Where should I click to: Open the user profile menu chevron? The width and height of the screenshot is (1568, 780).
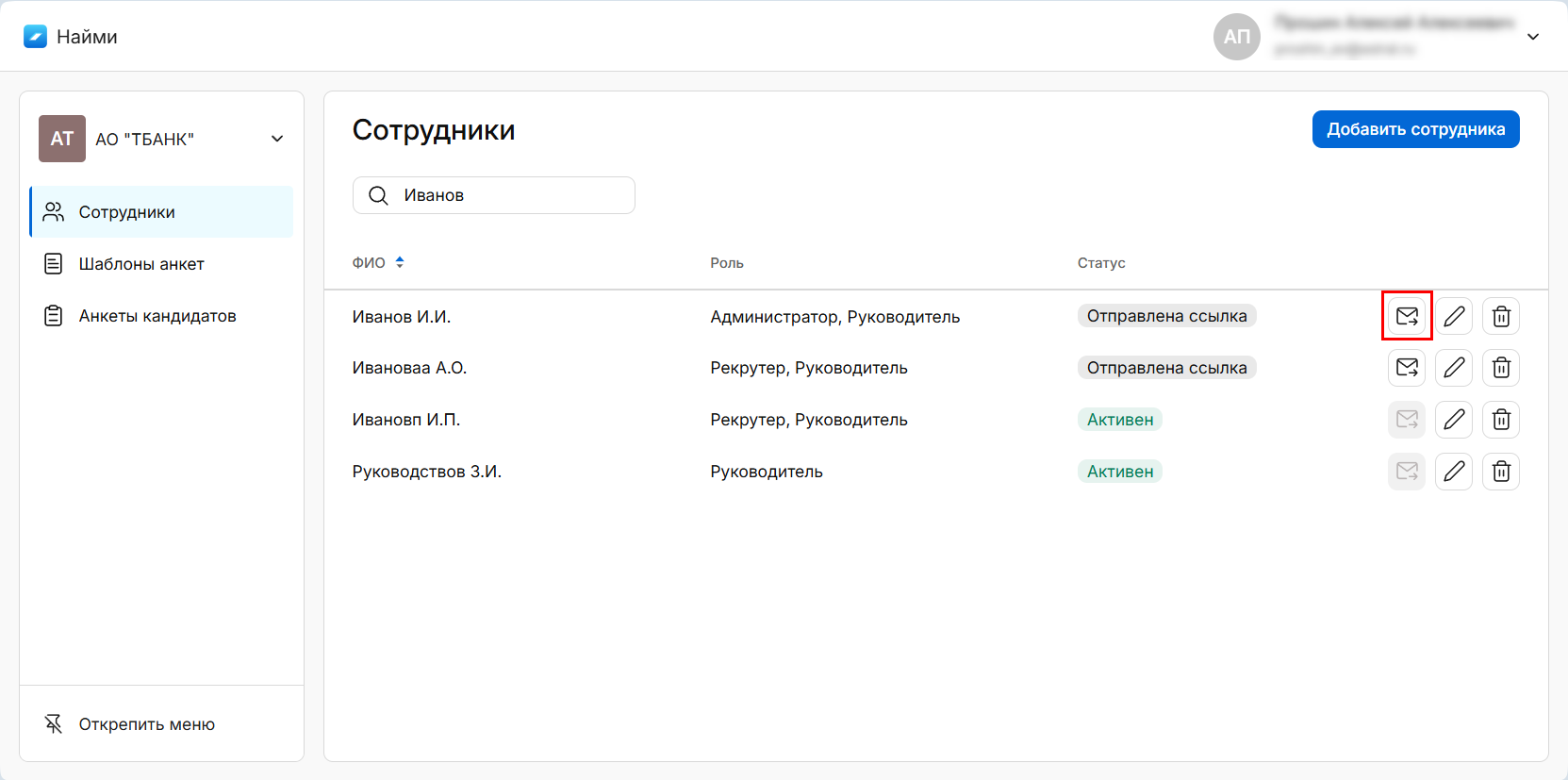[1533, 37]
